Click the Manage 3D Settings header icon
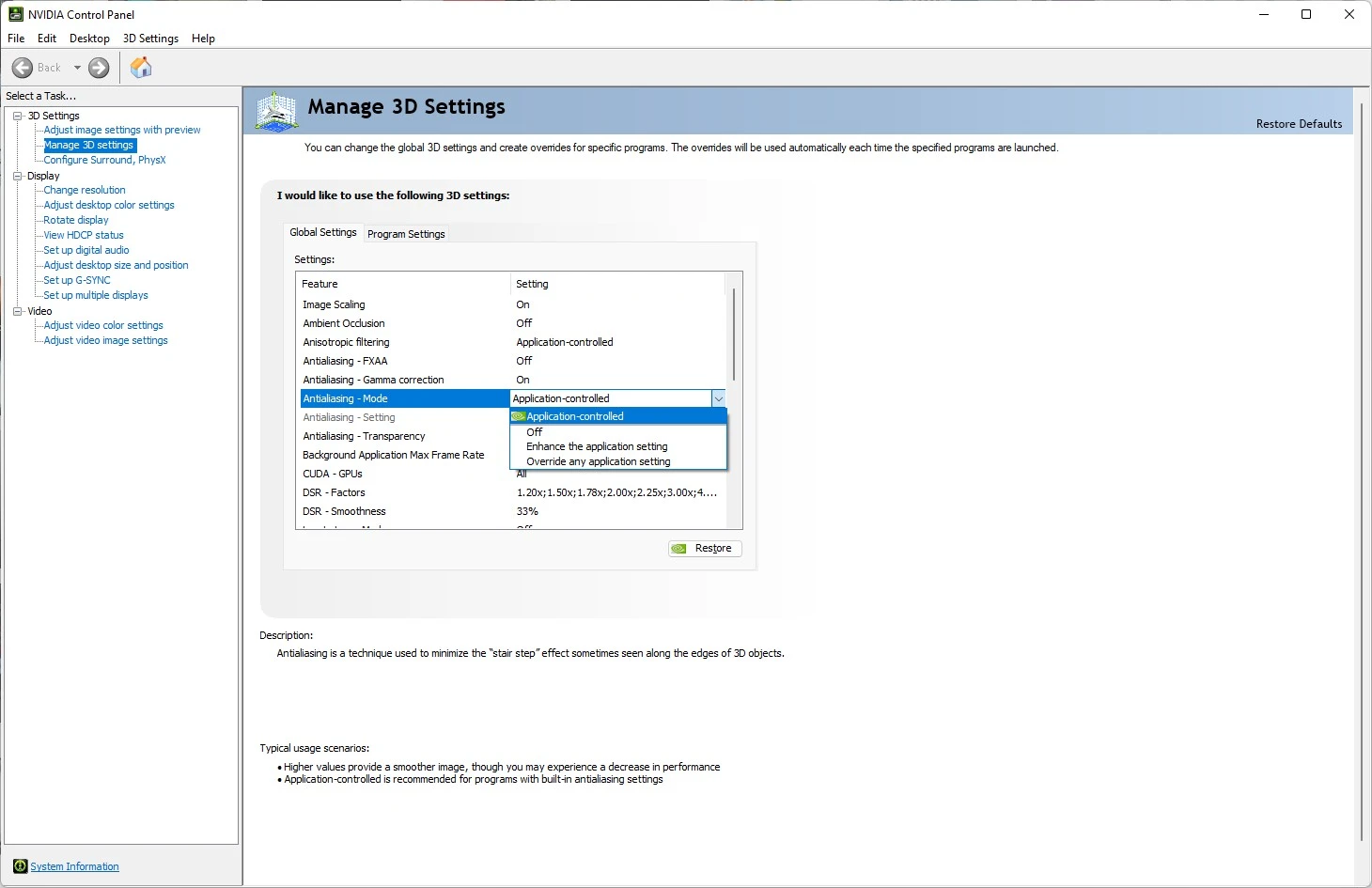The height and width of the screenshot is (888, 1372). pyautogui.click(x=275, y=110)
